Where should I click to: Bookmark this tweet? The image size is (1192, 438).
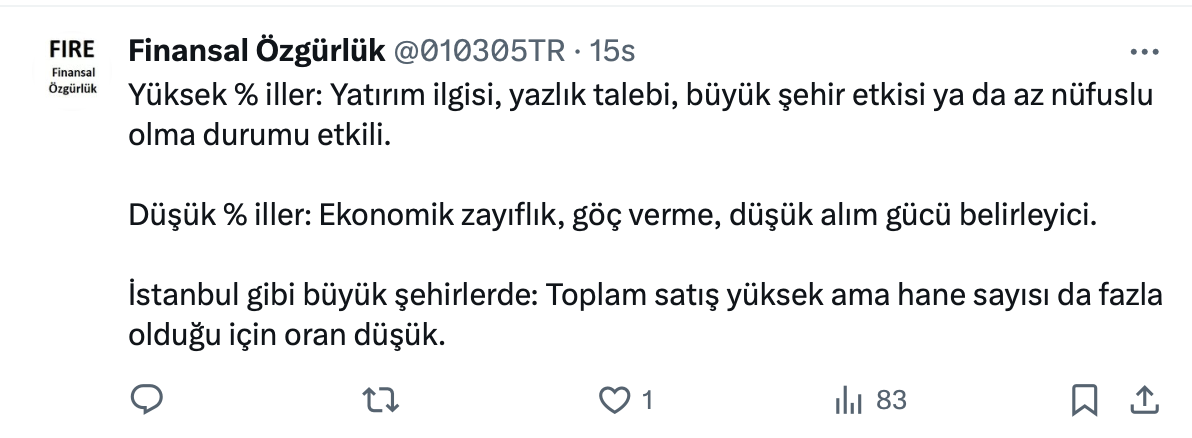tap(1083, 400)
